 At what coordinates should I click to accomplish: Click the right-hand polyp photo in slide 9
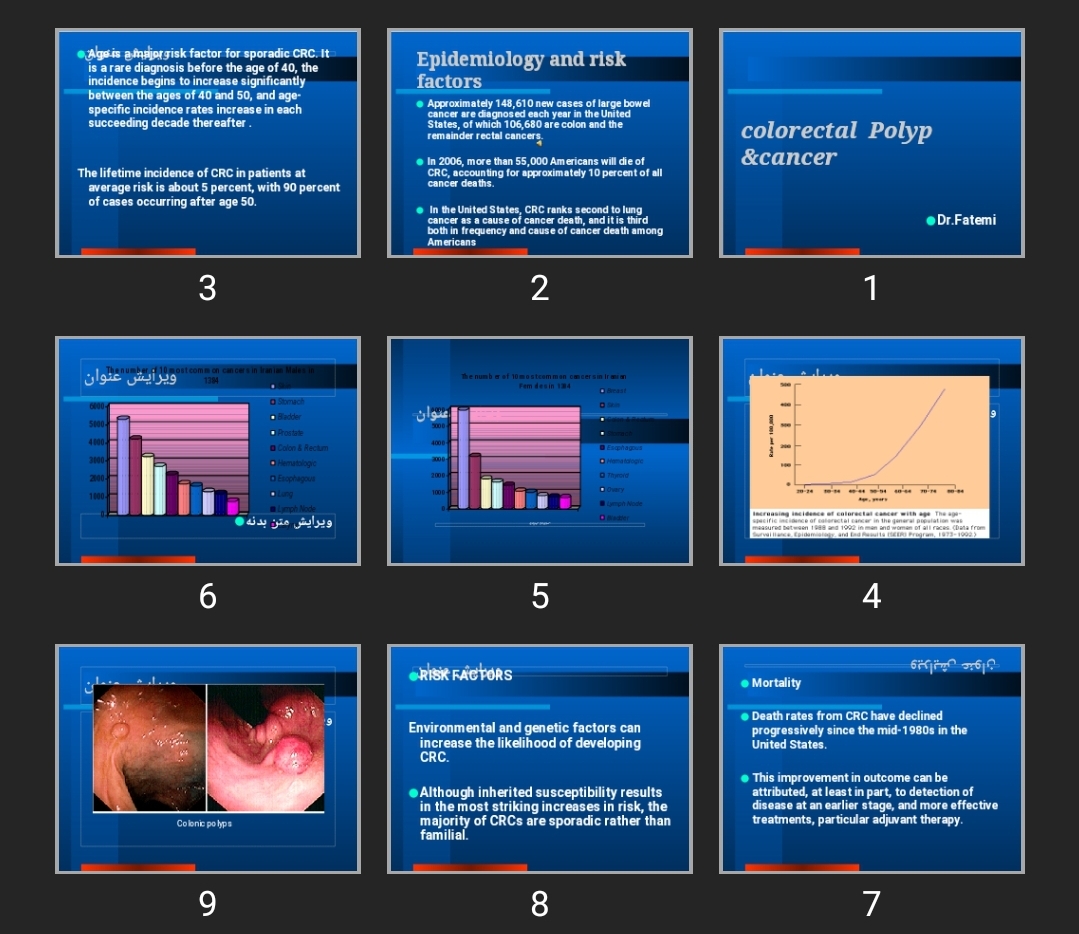click(x=266, y=748)
